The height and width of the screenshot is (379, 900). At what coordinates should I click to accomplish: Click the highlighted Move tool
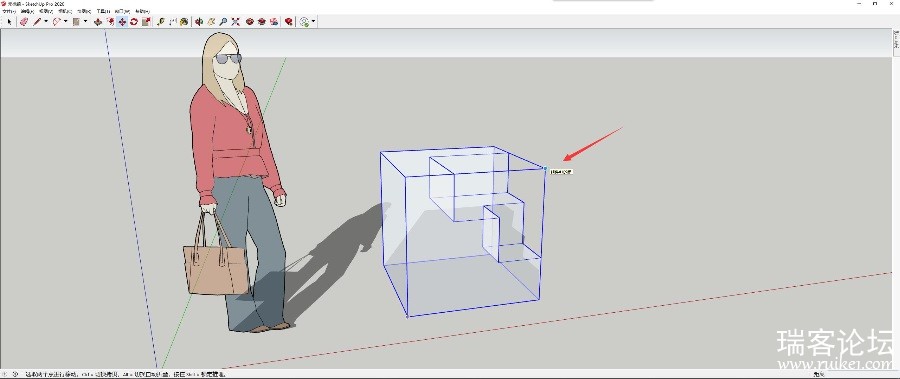(122, 22)
